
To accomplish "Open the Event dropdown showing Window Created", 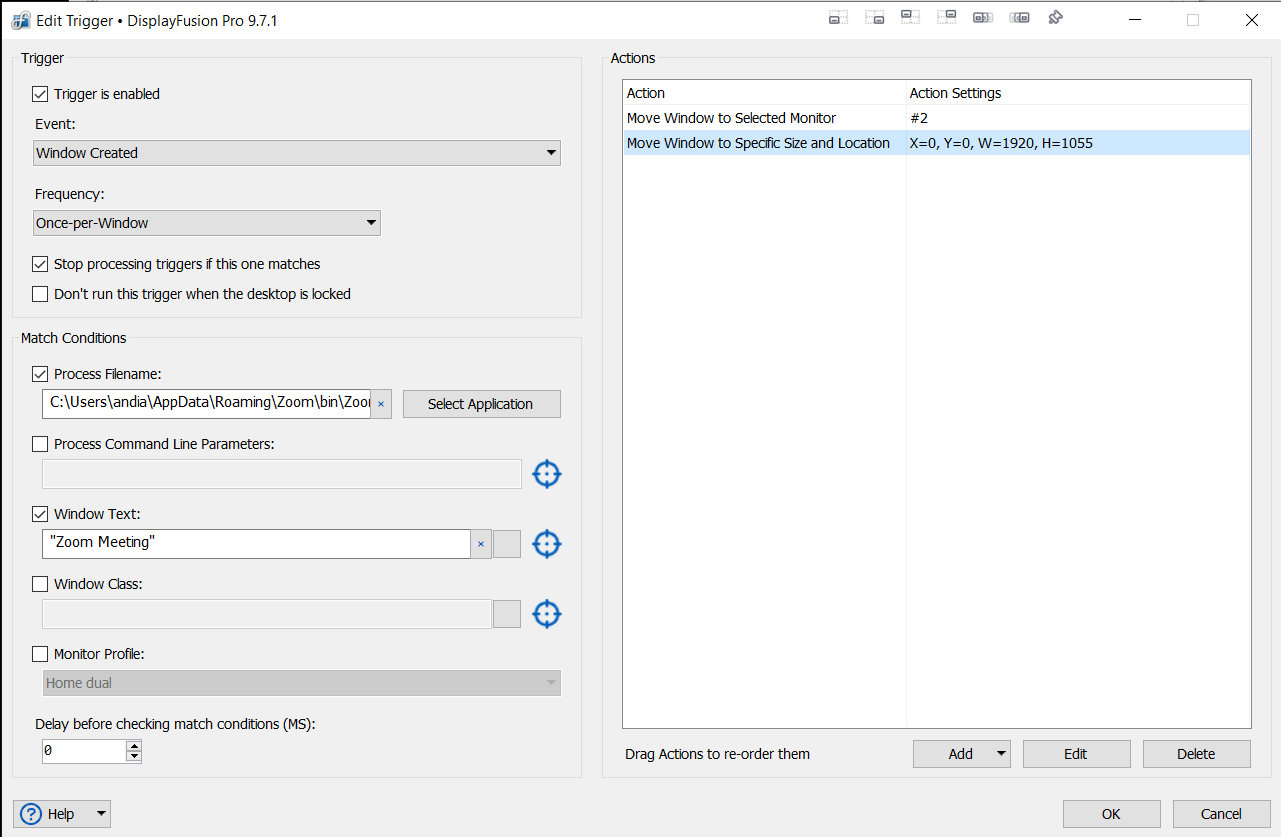I will [296, 153].
